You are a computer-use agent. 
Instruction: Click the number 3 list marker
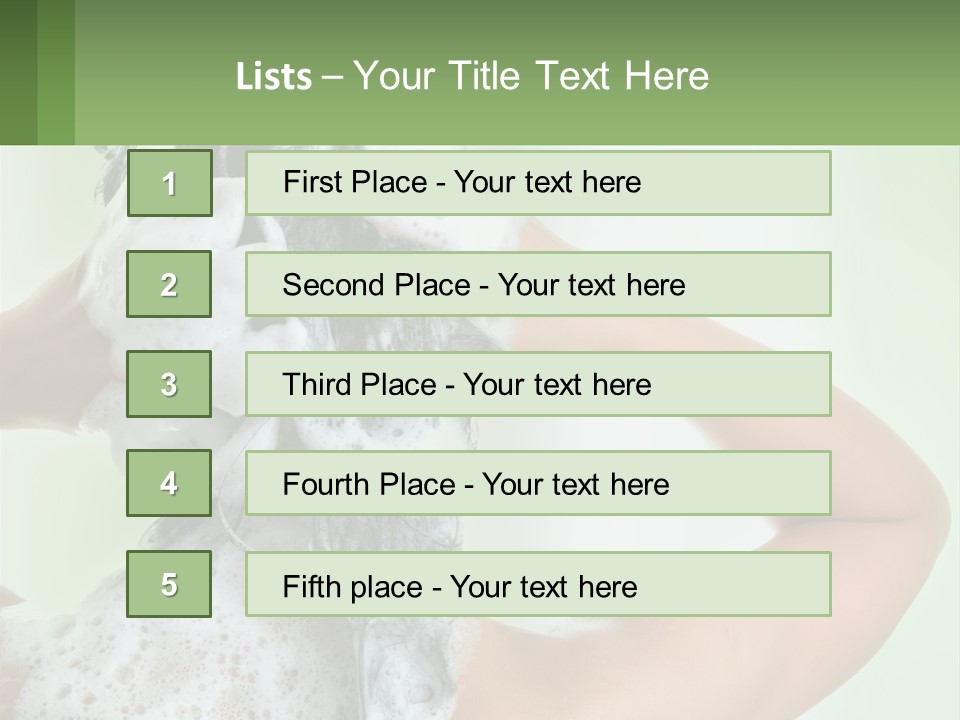point(169,384)
